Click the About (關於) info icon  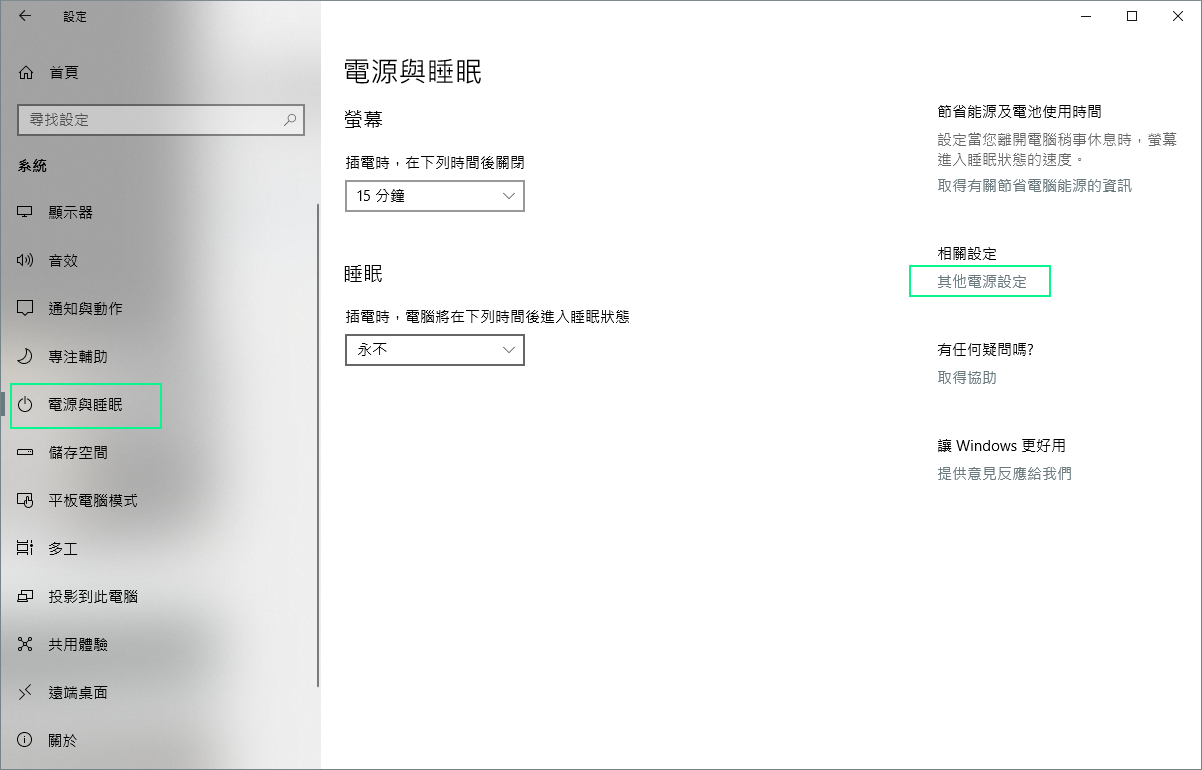[x=26, y=741]
